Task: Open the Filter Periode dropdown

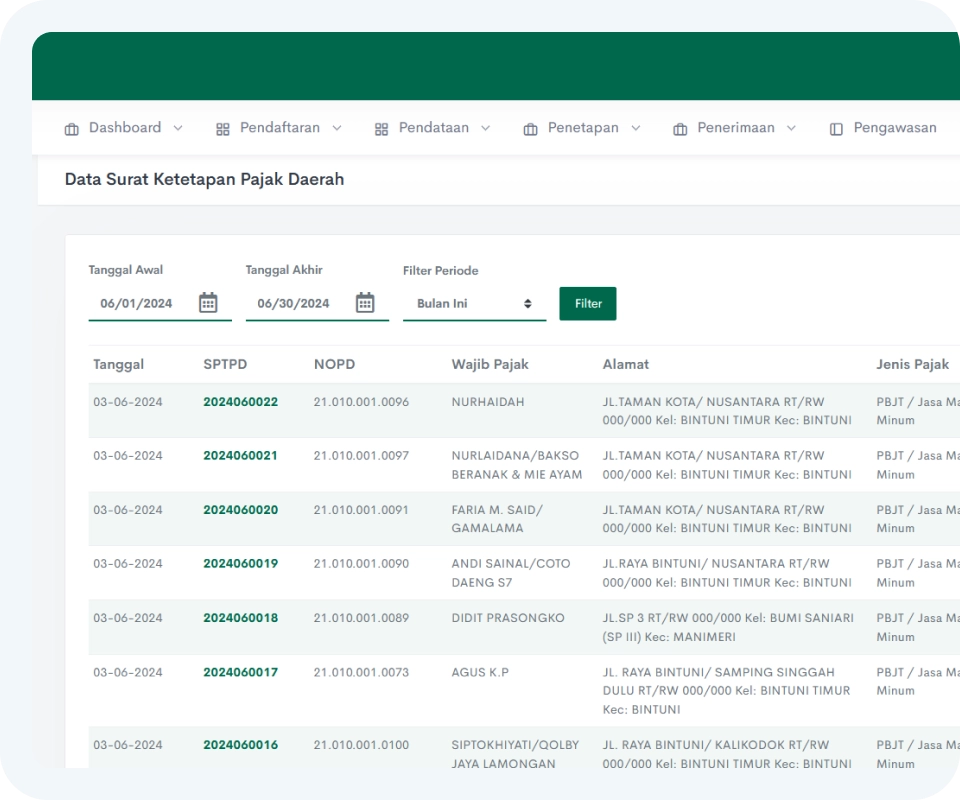Action: (474, 304)
